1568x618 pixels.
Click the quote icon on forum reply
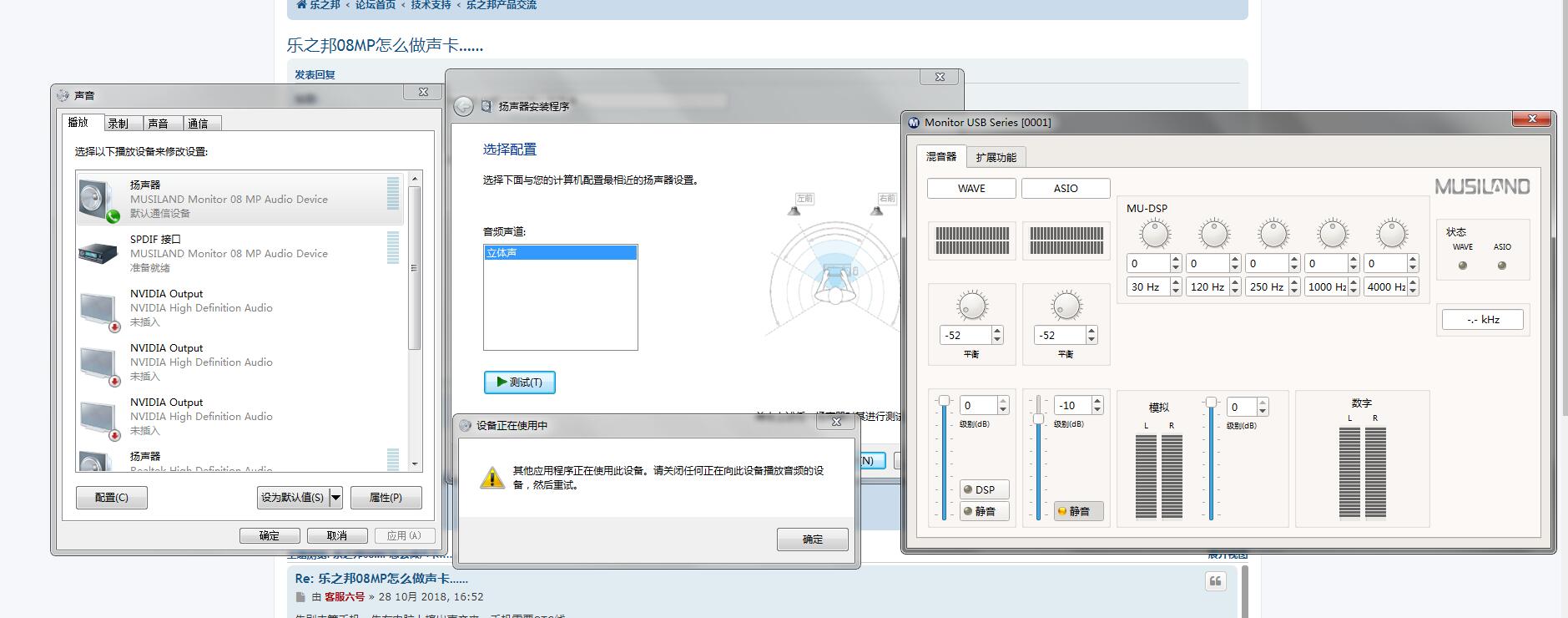[1215, 581]
